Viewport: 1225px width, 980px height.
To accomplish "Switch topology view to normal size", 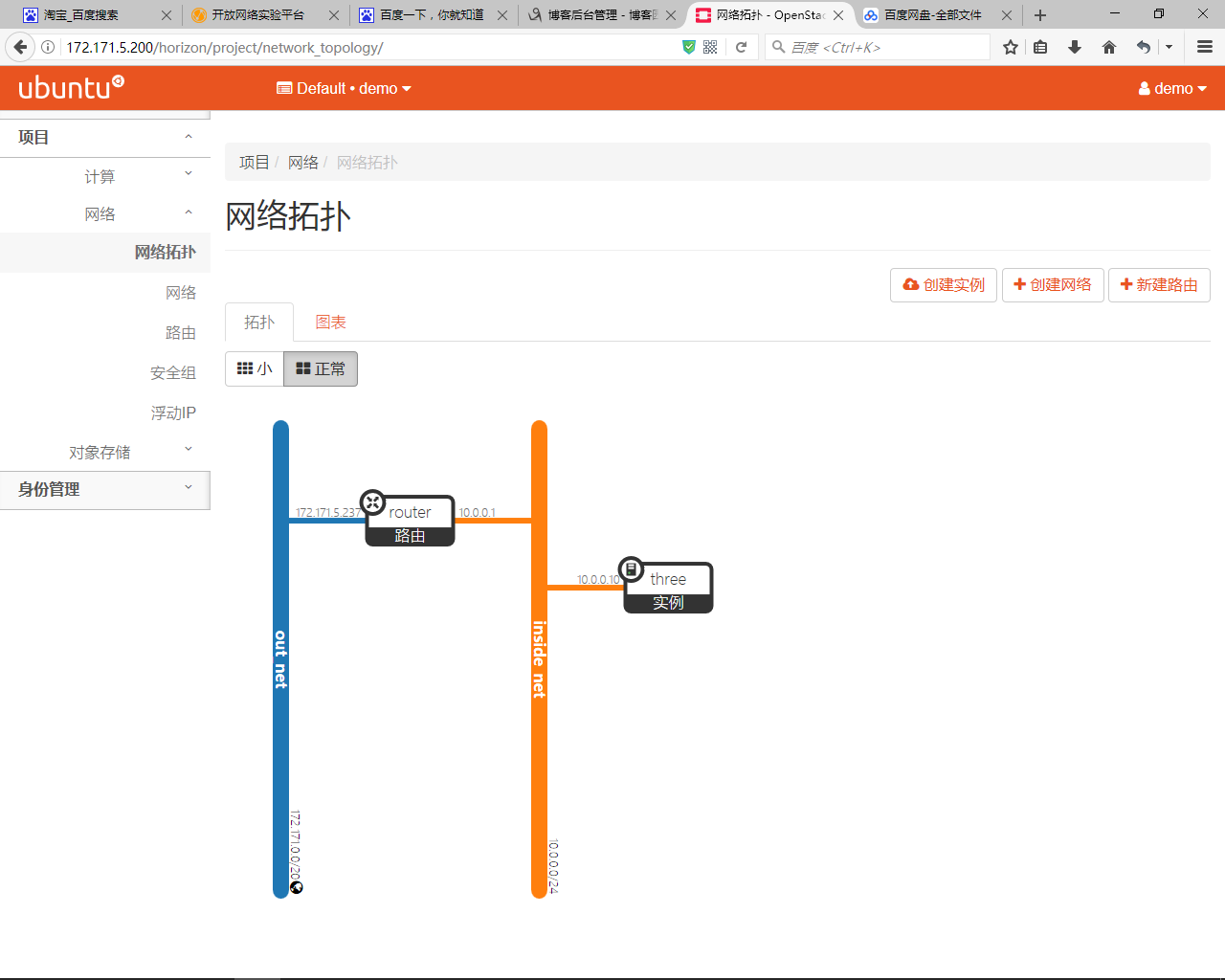I will pyautogui.click(x=321, y=368).
